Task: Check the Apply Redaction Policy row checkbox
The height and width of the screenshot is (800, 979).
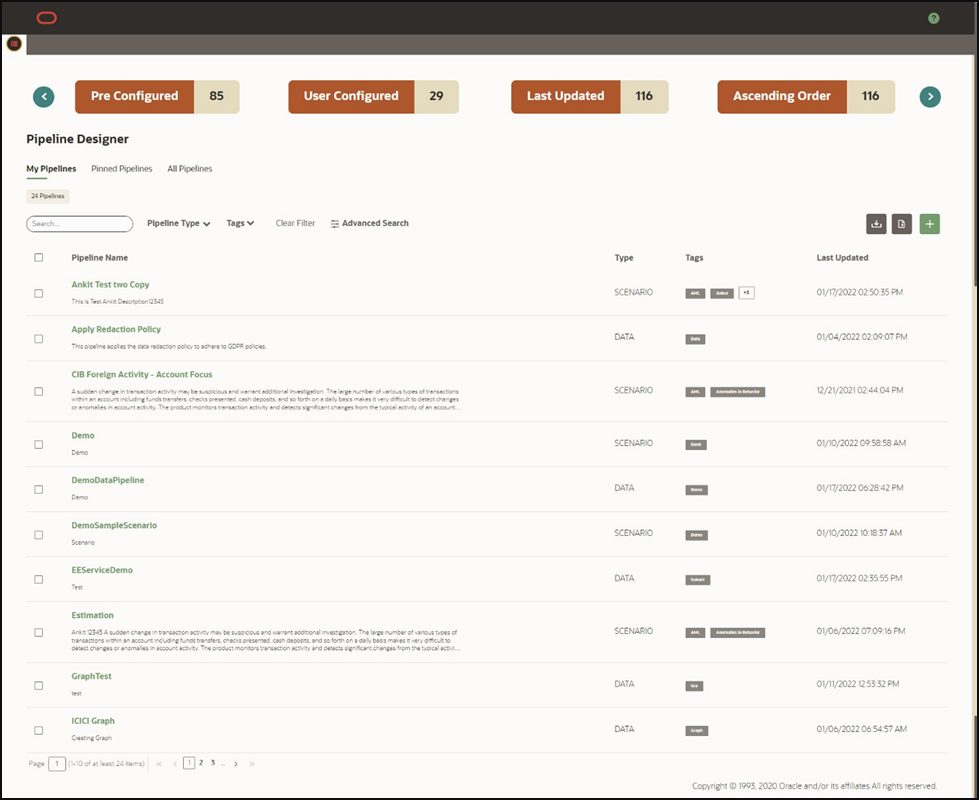Action: tap(39, 338)
